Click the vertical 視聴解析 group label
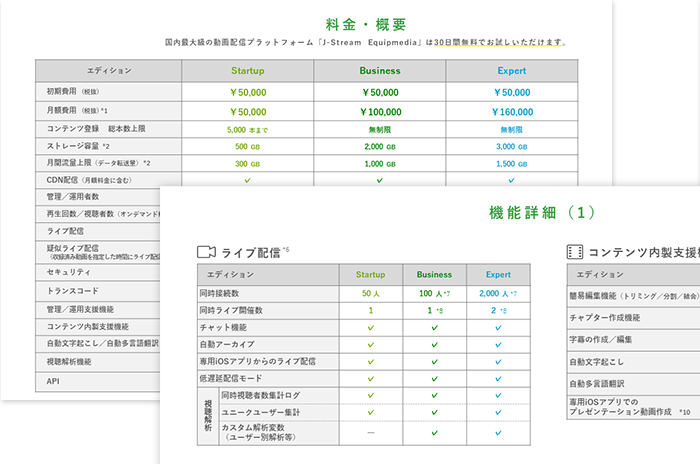 [208, 416]
